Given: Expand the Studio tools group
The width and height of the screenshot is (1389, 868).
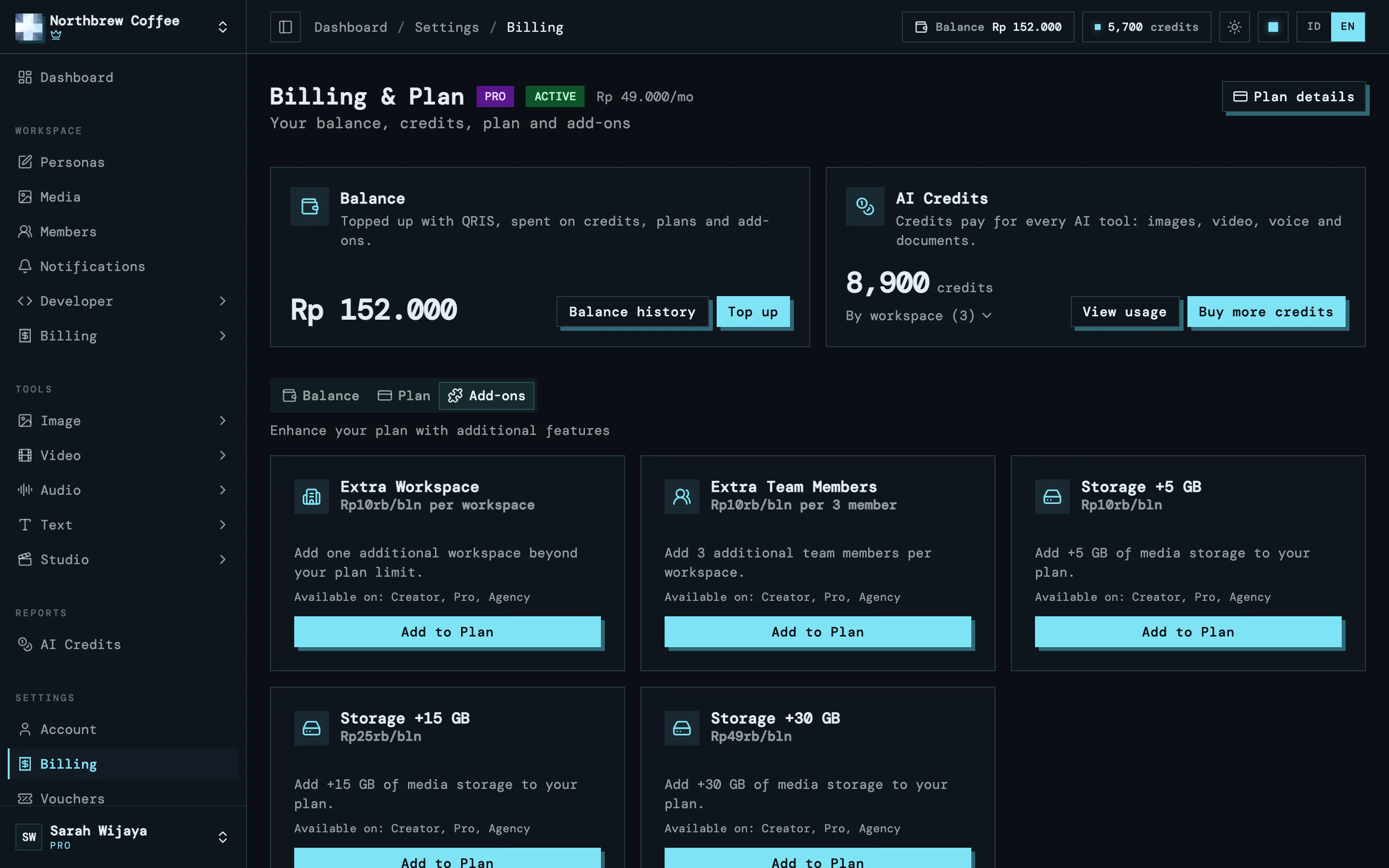Looking at the screenshot, I should point(123,560).
